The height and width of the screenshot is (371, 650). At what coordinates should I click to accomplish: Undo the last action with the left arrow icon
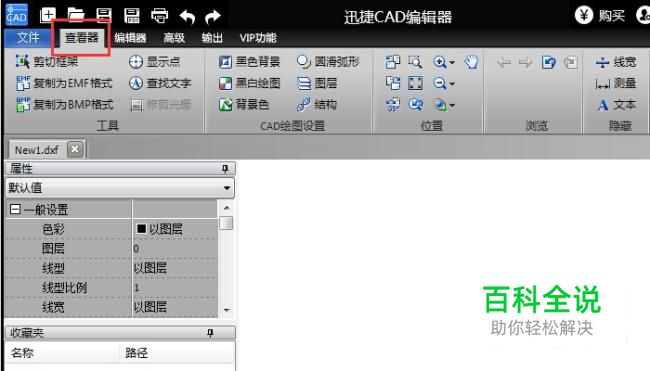click(x=187, y=17)
